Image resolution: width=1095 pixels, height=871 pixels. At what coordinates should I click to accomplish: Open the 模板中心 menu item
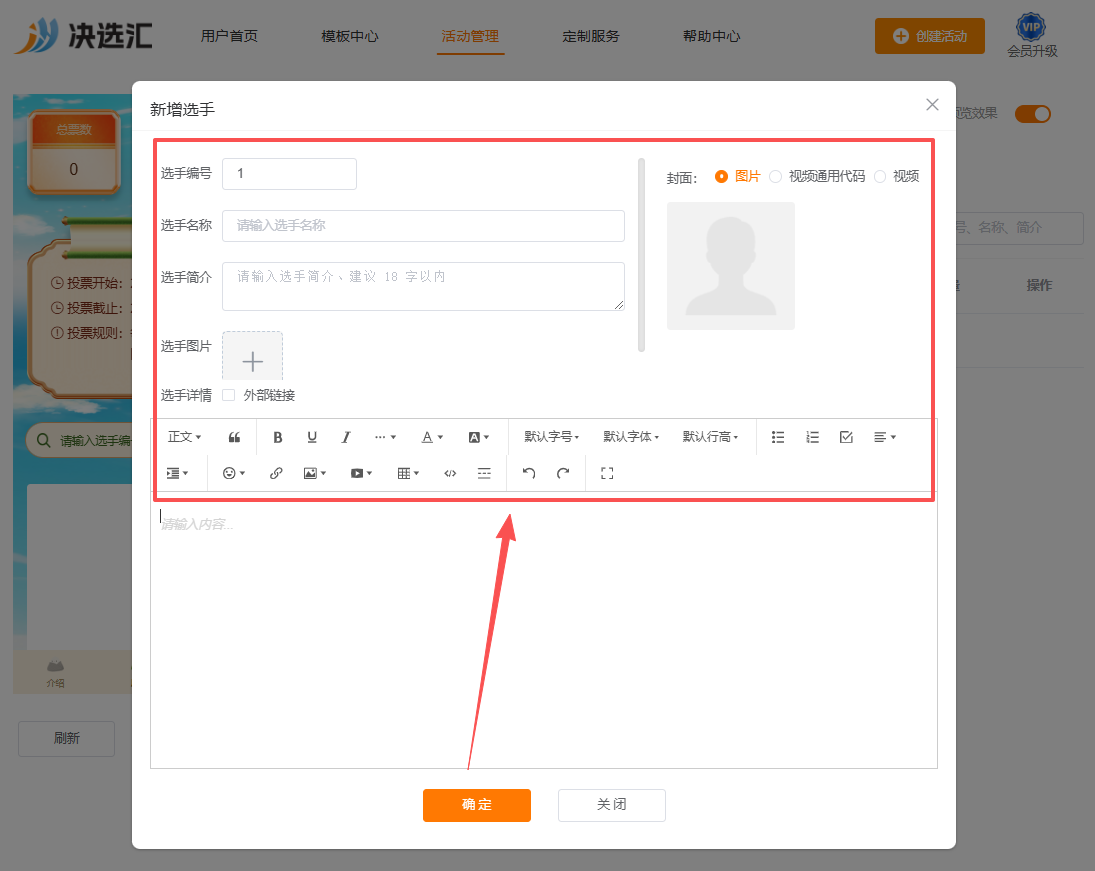350,36
